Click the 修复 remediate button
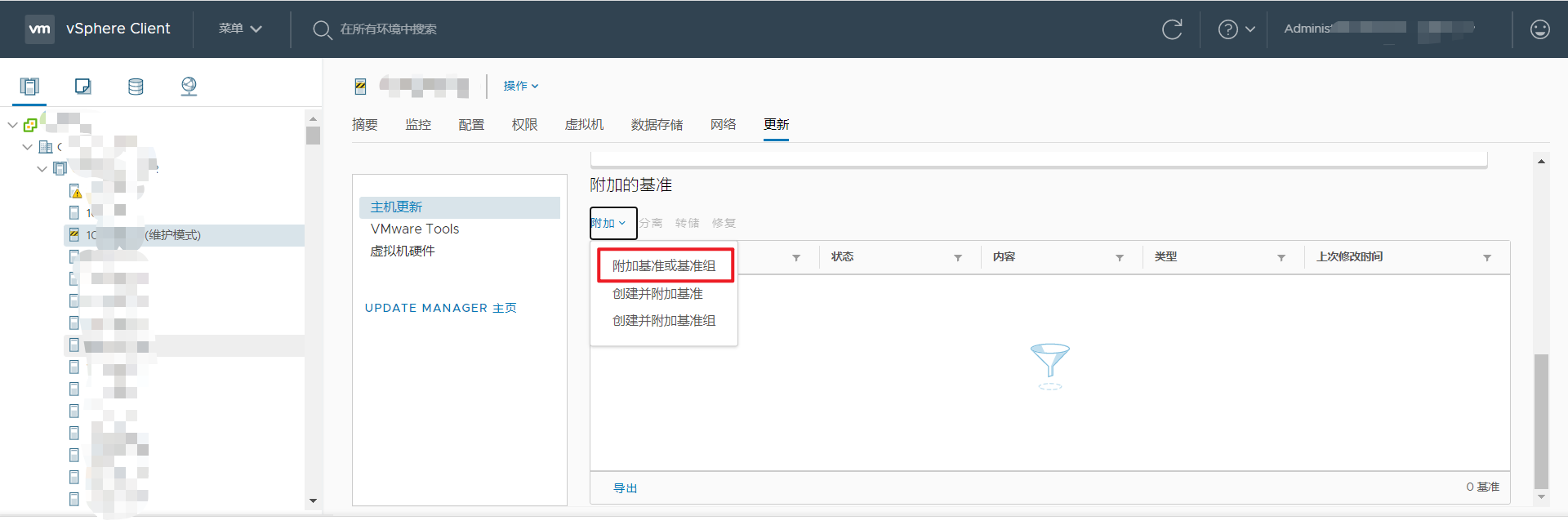The width and height of the screenshot is (1568, 525). (724, 223)
